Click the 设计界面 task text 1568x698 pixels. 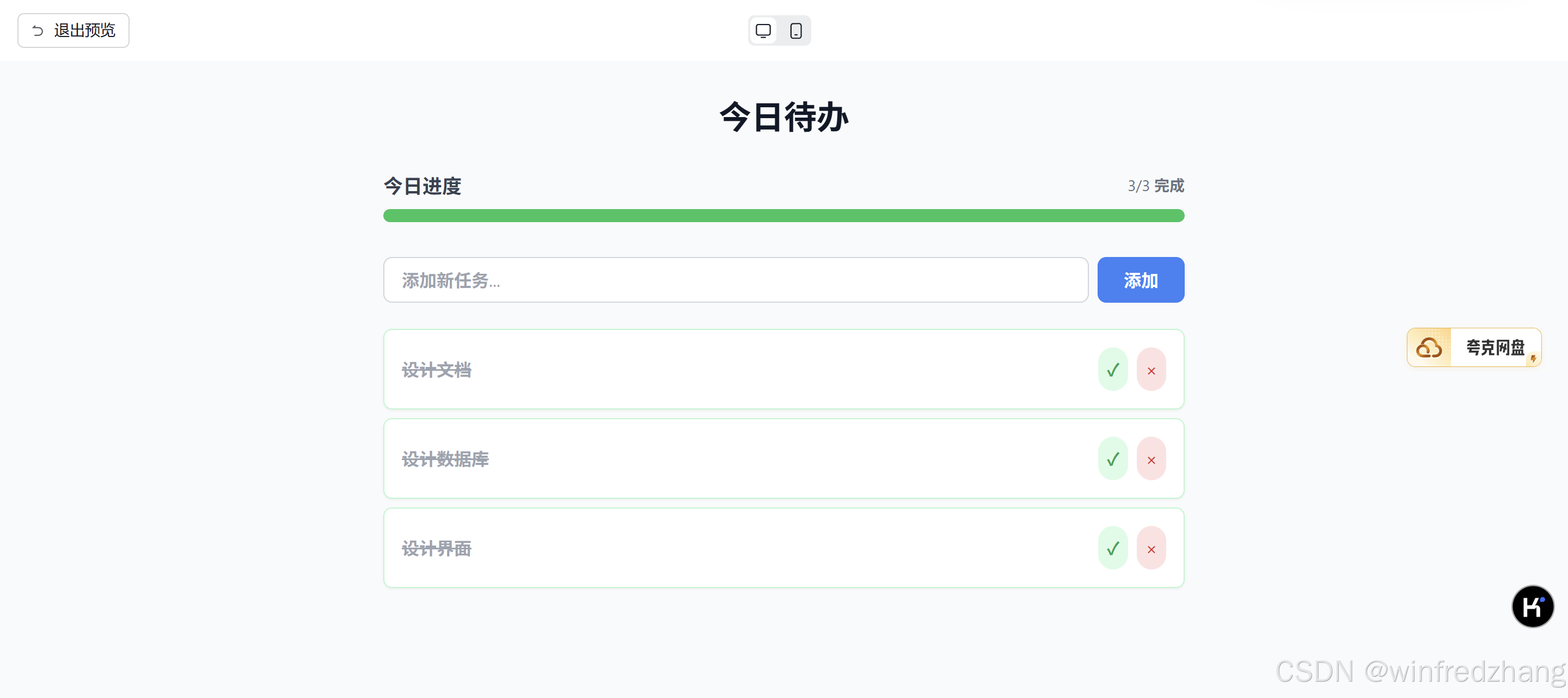437,549
